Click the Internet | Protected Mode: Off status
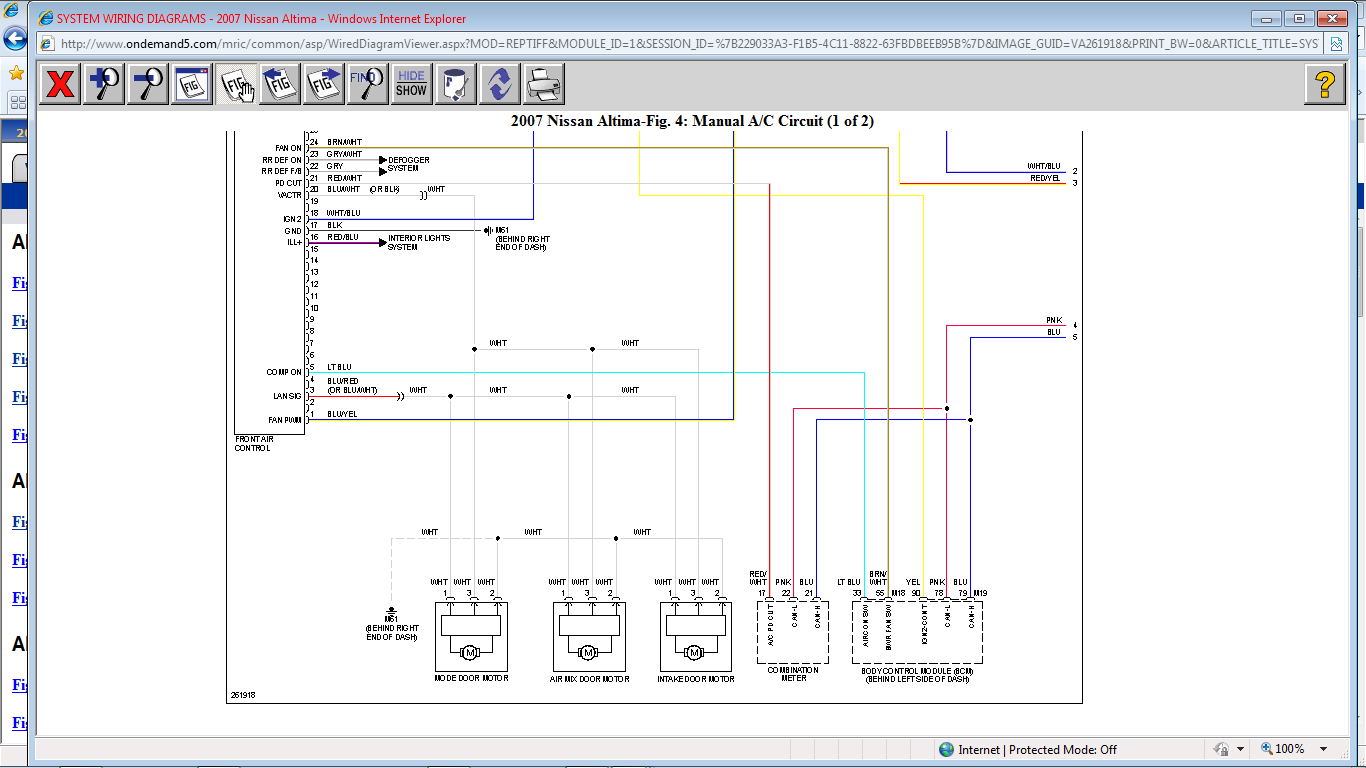1366x768 pixels. click(x=1037, y=749)
